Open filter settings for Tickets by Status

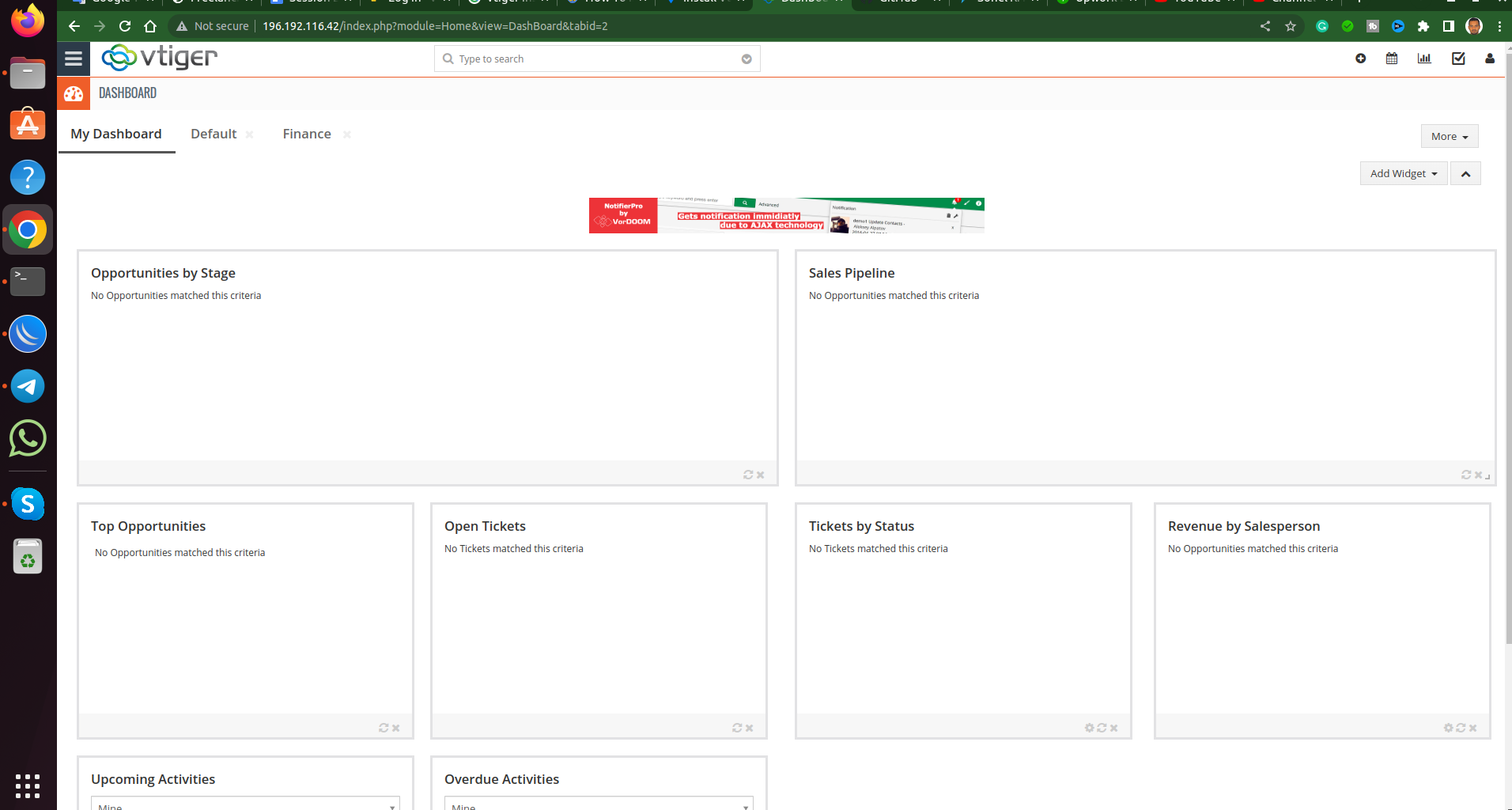point(1089,728)
